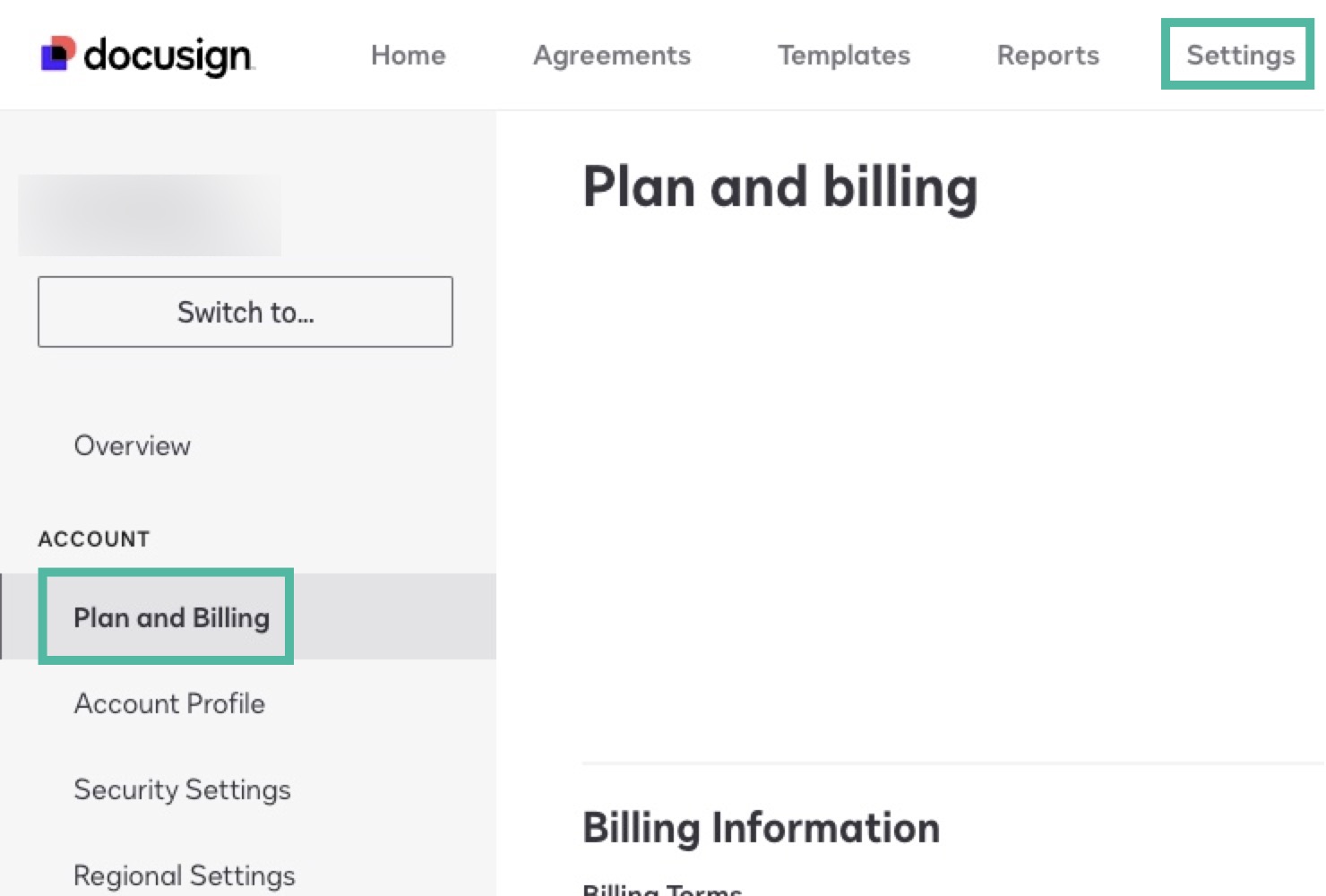The width and height of the screenshot is (1326, 896).
Task: Click the blurred account name area
Action: click(150, 215)
